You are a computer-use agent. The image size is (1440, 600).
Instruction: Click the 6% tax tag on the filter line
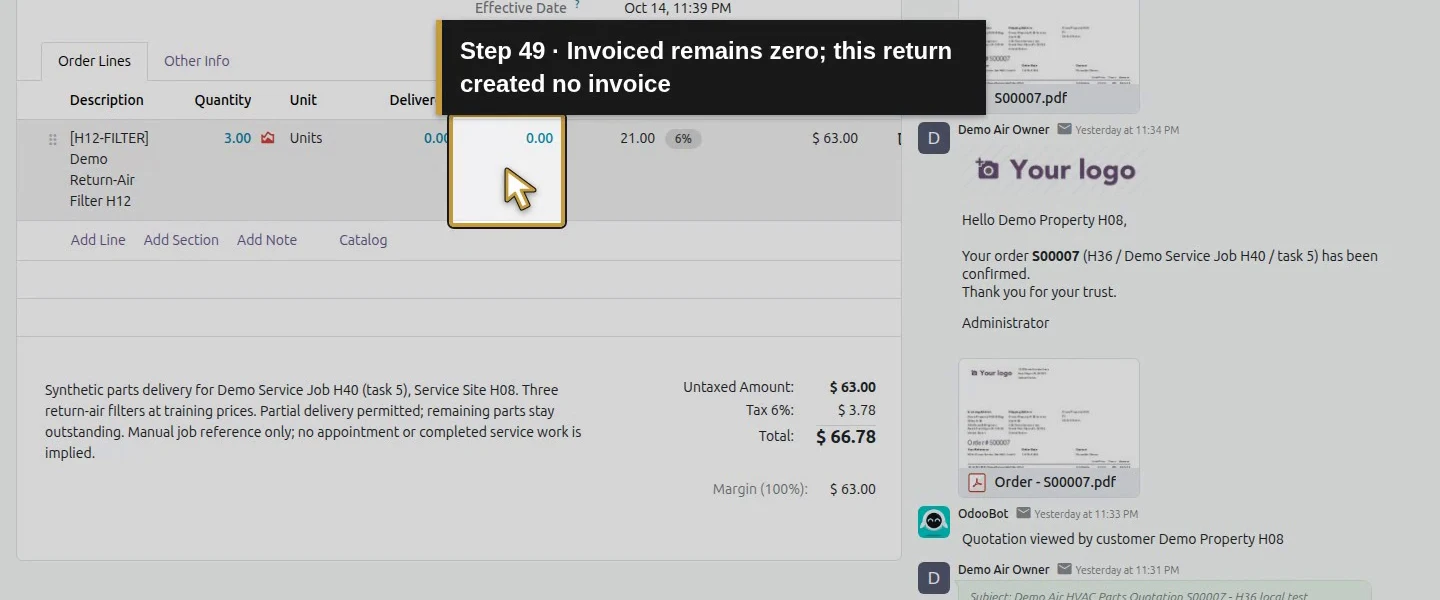point(683,139)
